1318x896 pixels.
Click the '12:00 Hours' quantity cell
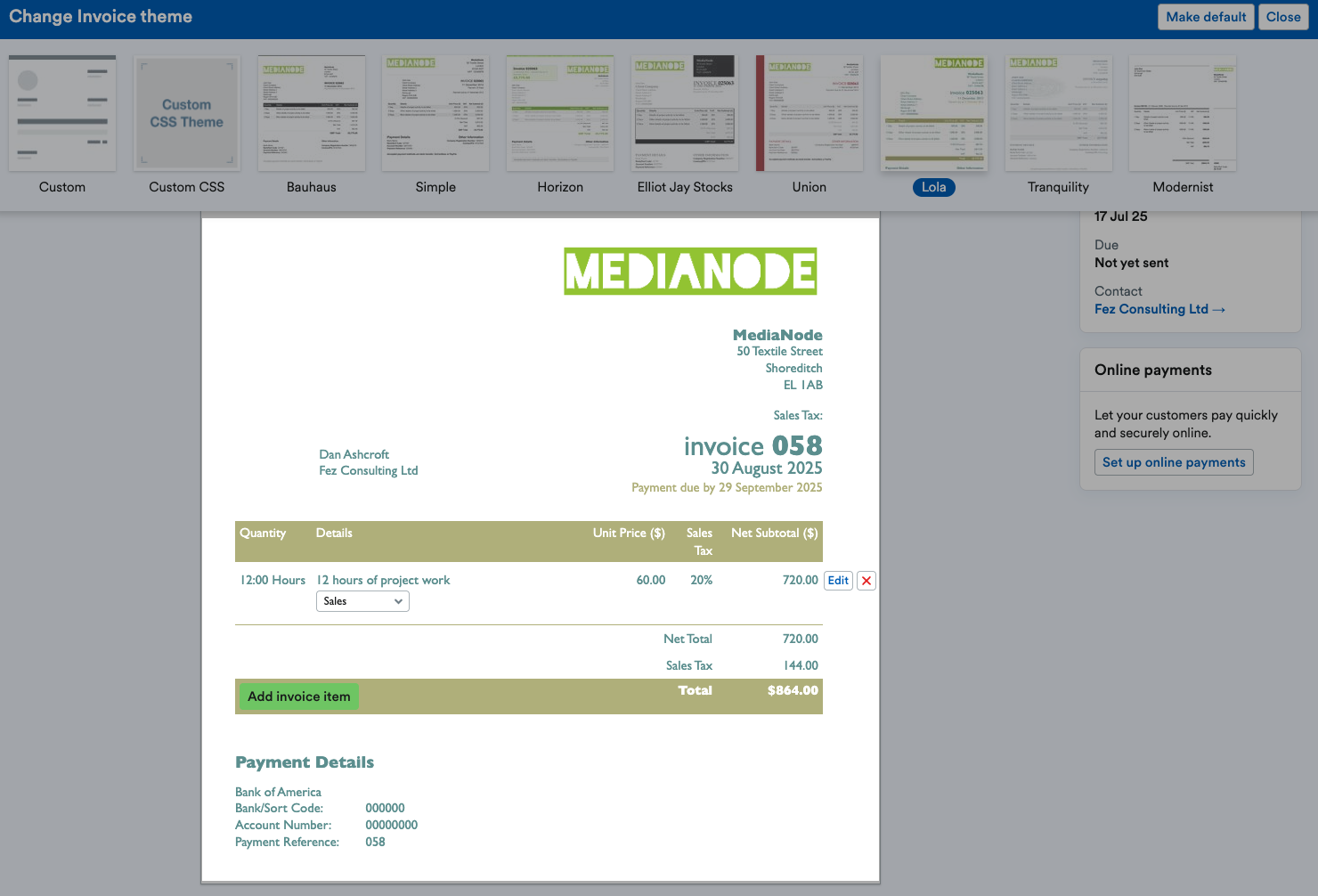point(273,580)
